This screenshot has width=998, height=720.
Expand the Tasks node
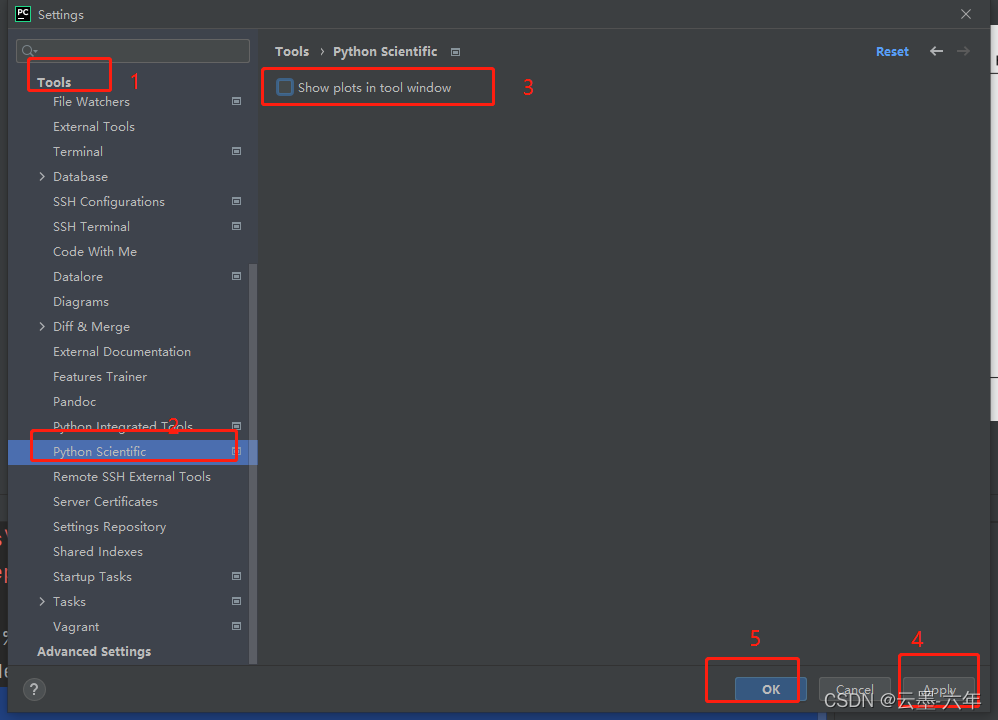[x=42, y=601]
